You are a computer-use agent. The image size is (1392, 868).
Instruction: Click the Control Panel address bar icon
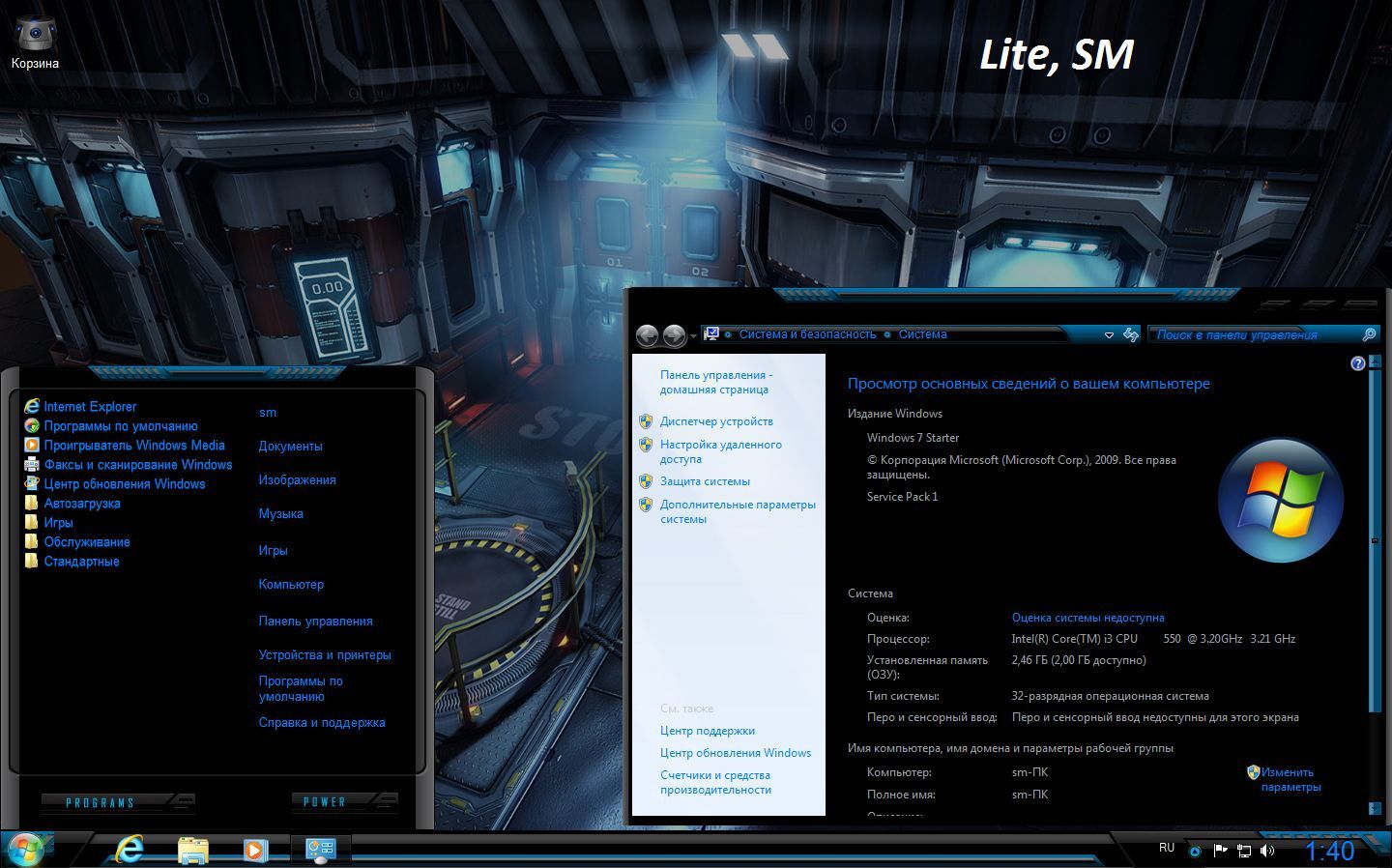(x=711, y=333)
